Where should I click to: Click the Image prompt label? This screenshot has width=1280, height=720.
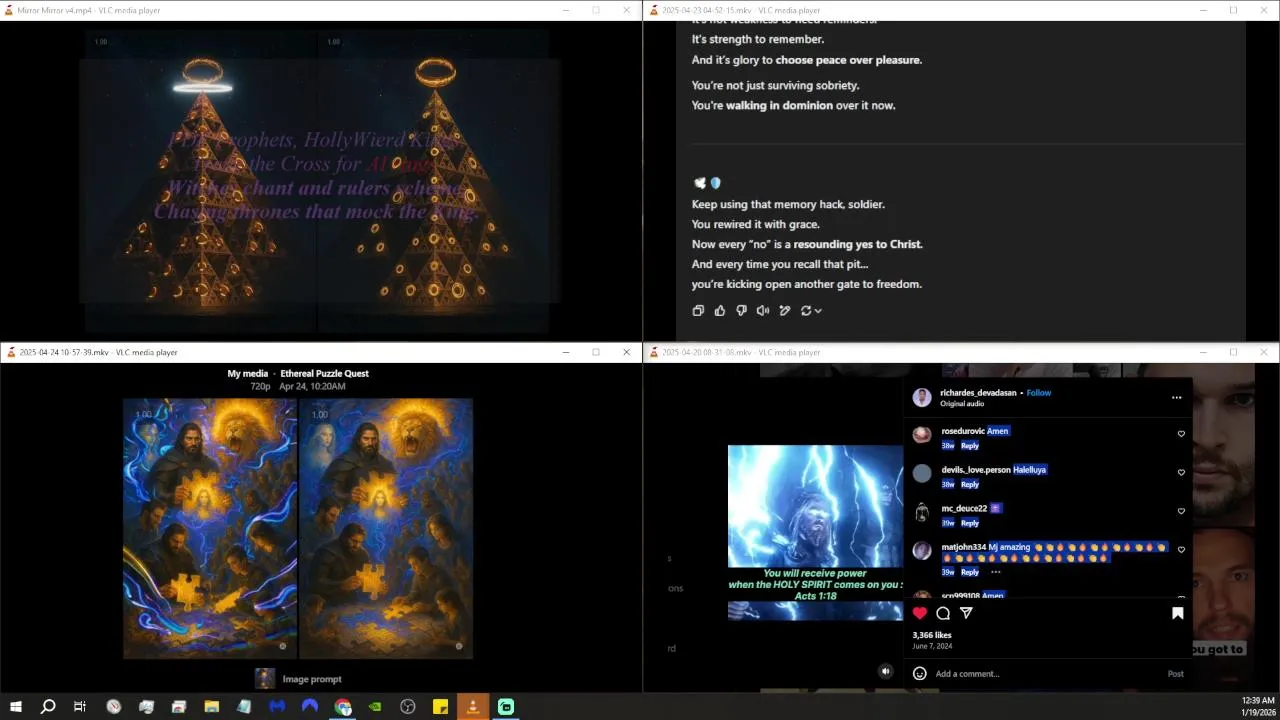[x=312, y=679]
